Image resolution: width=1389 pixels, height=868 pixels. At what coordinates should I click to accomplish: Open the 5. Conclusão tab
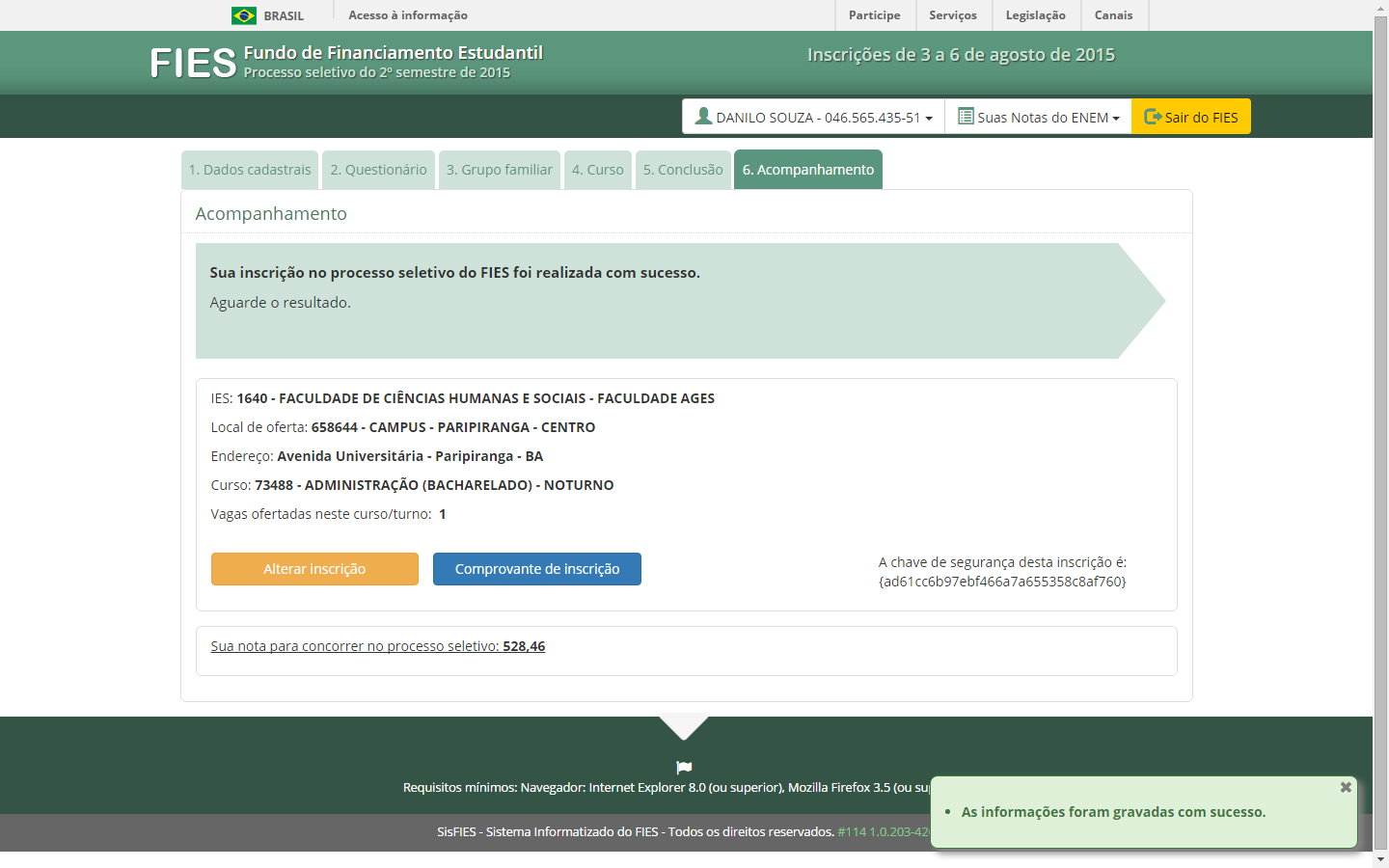[683, 170]
